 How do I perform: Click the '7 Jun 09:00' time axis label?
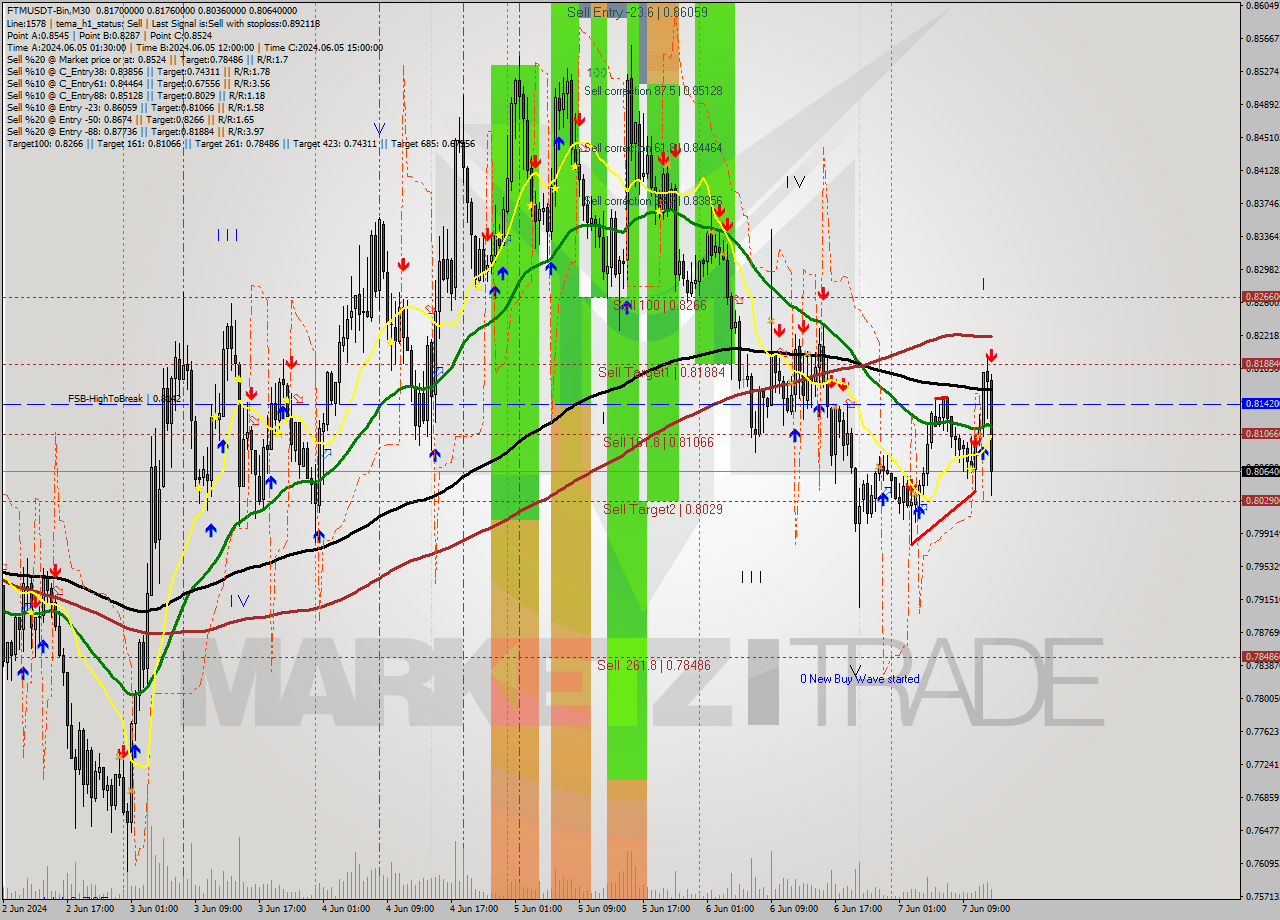[986, 909]
